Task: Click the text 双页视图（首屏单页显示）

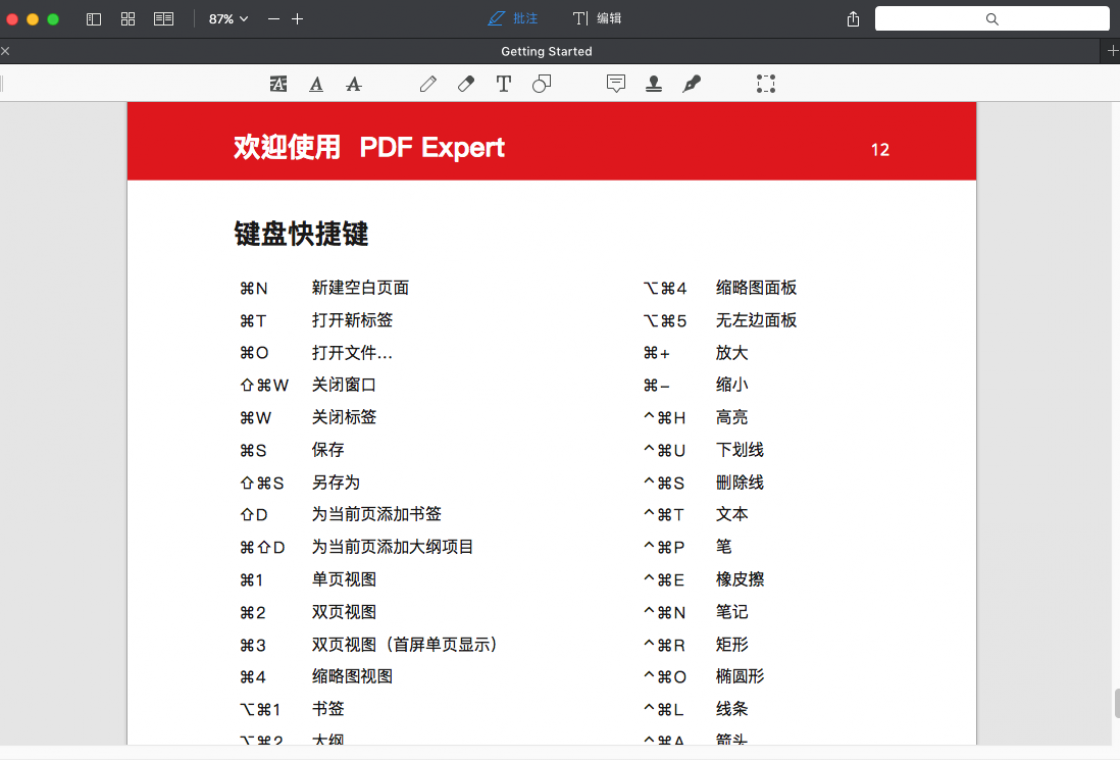Action: [x=405, y=644]
